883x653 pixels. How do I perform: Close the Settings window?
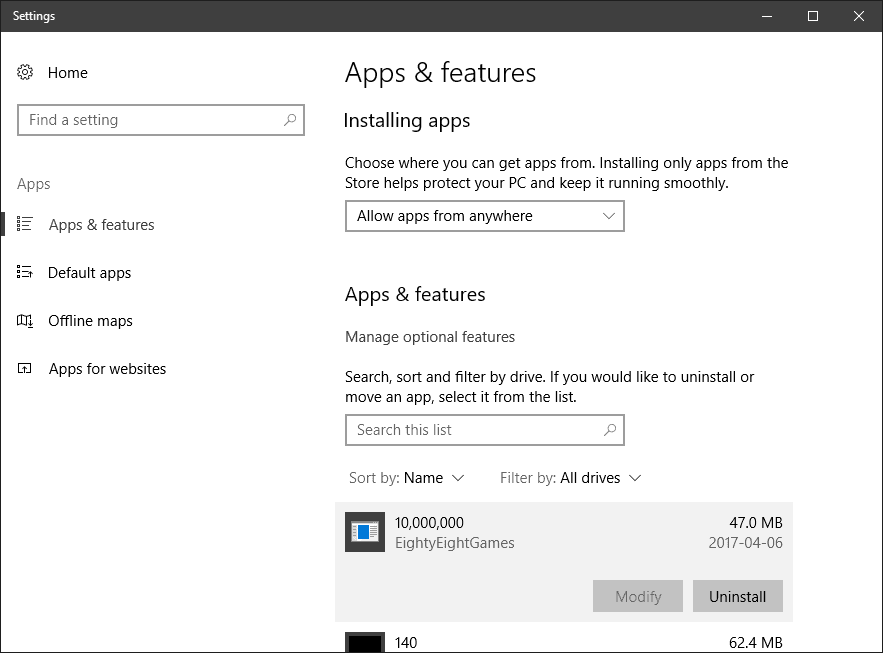point(859,16)
